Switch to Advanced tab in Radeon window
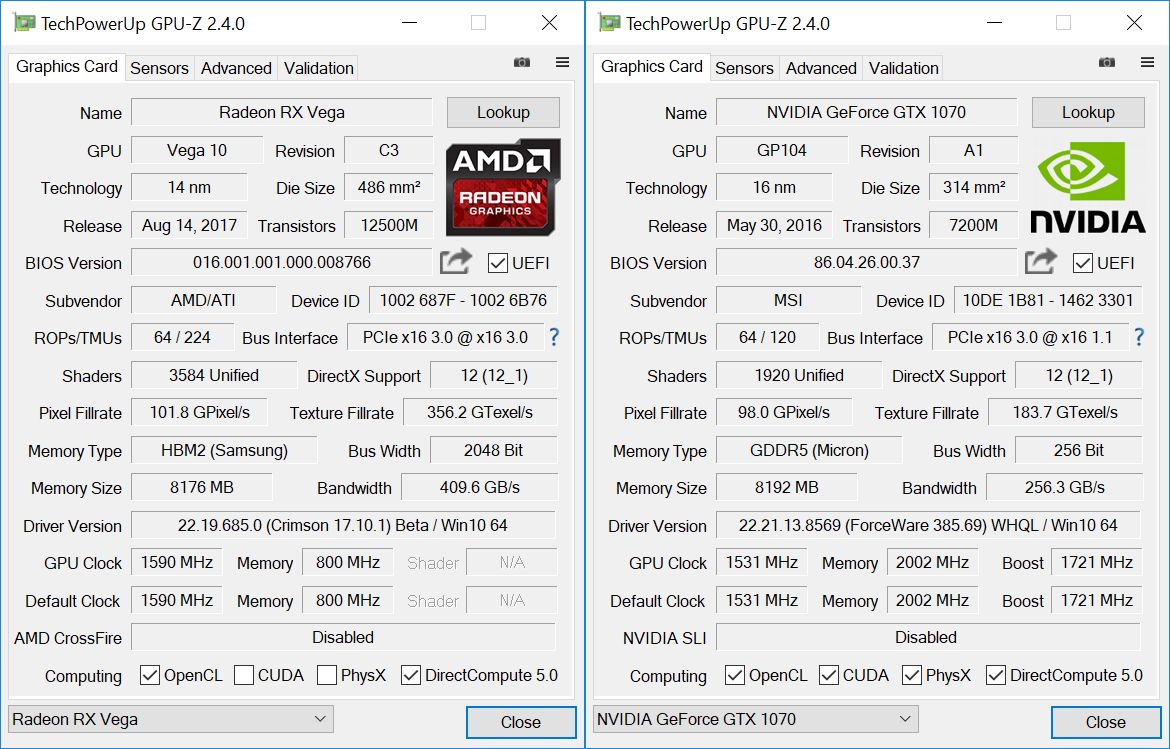The height and width of the screenshot is (749, 1170). [236, 68]
